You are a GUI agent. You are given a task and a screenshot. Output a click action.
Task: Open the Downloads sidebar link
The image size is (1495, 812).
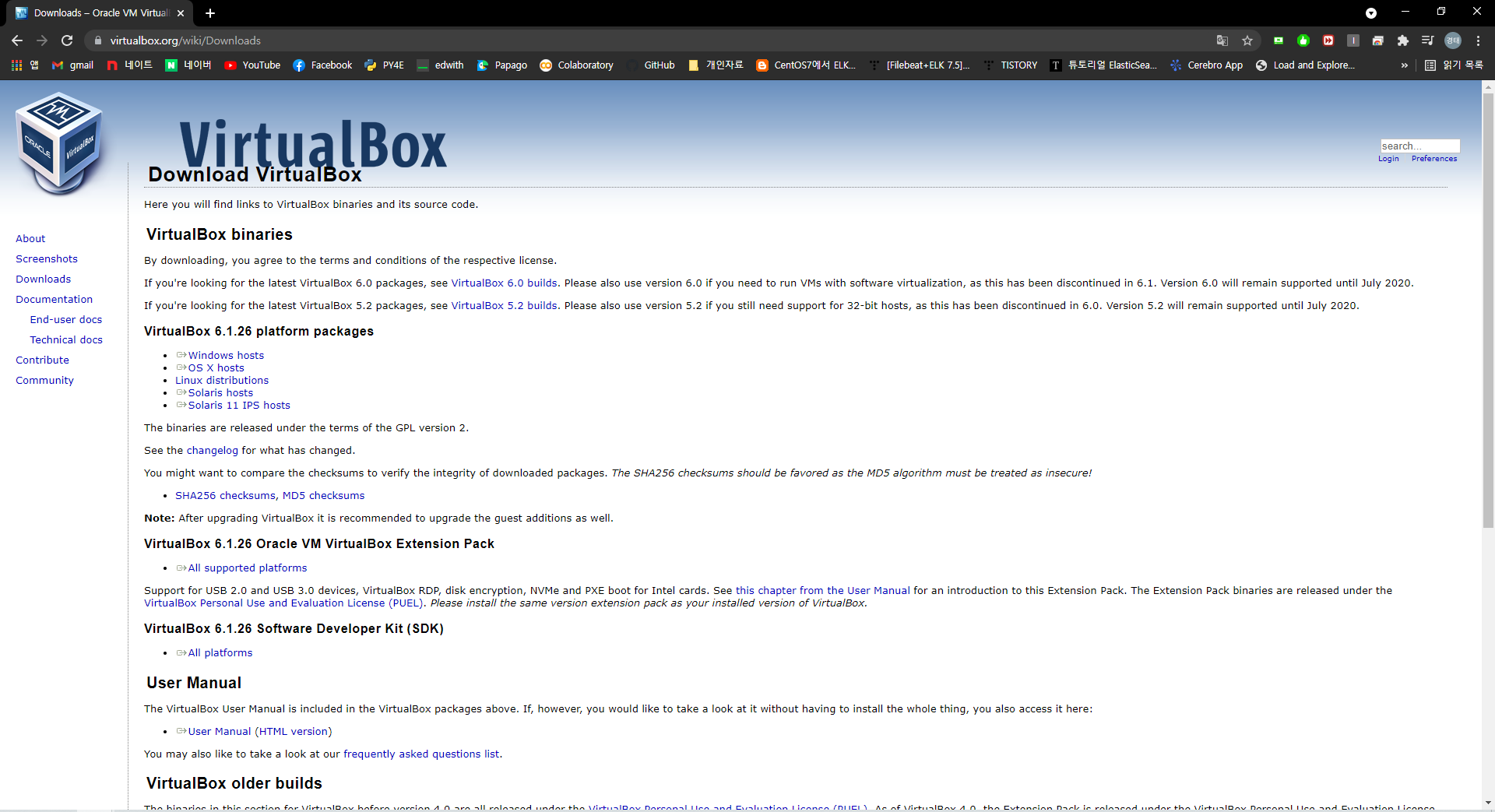point(43,279)
